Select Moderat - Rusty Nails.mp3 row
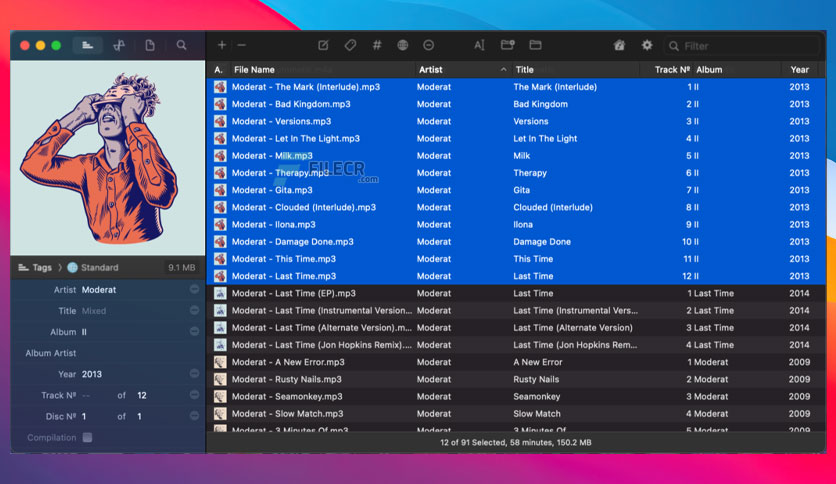This screenshot has height=484, width=836. click(x=516, y=379)
